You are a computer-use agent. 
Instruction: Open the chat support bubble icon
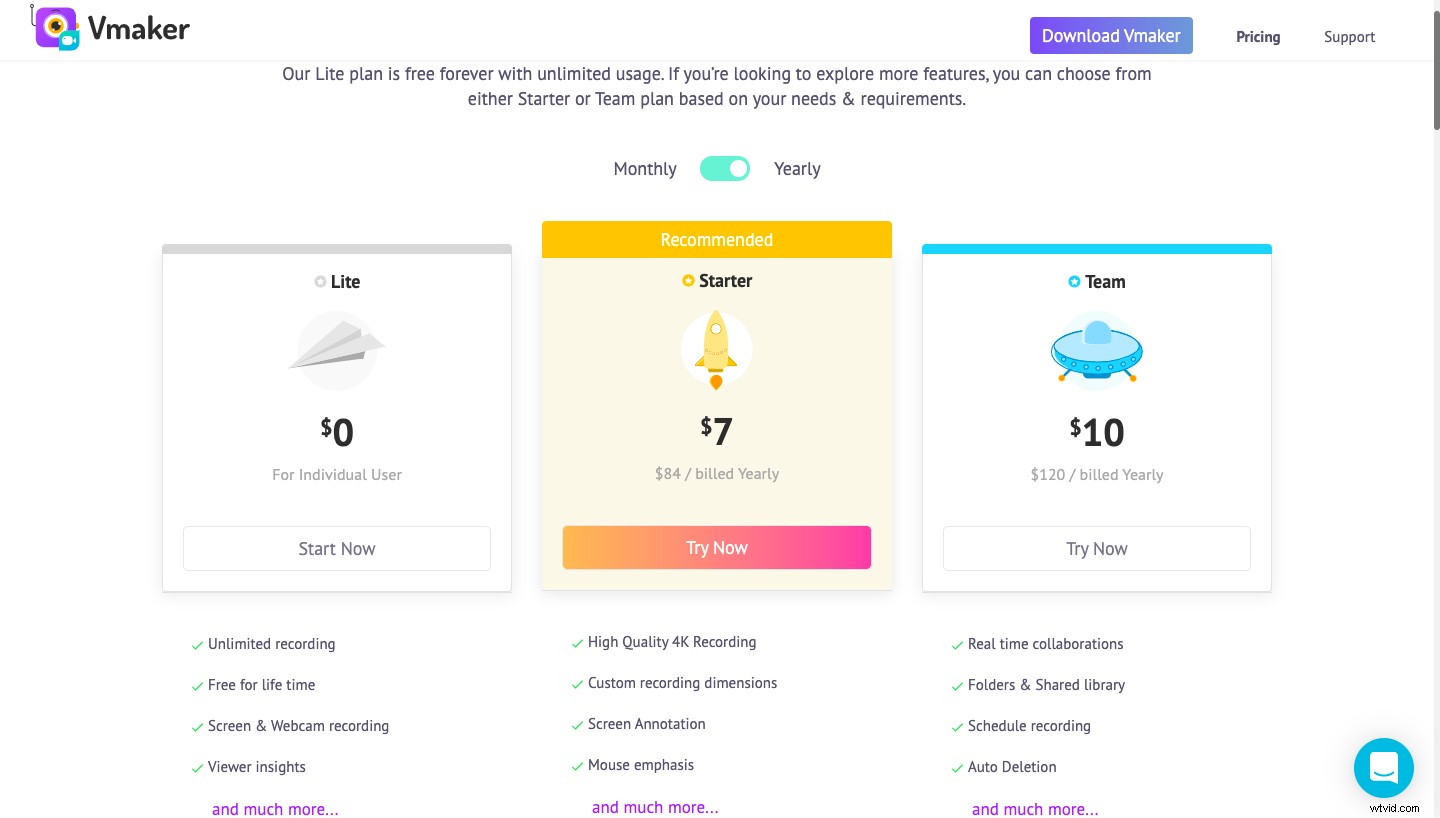[x=1384, y=768]
